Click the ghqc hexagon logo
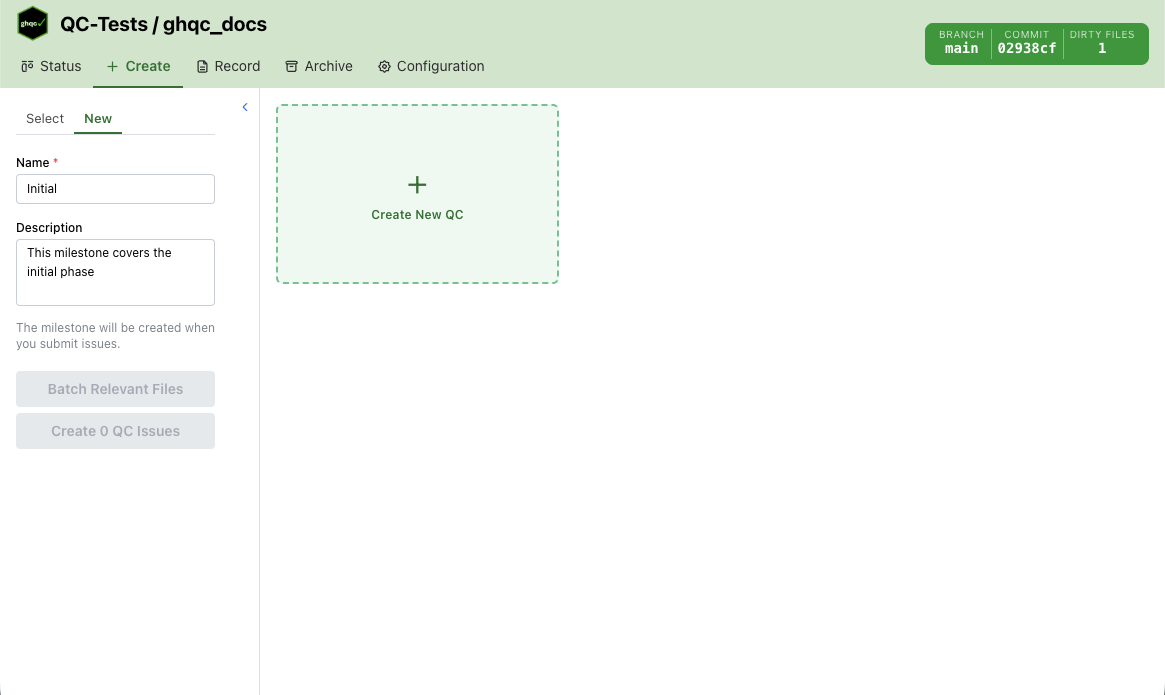This screenshot has height=695, width=1165. 33,23
